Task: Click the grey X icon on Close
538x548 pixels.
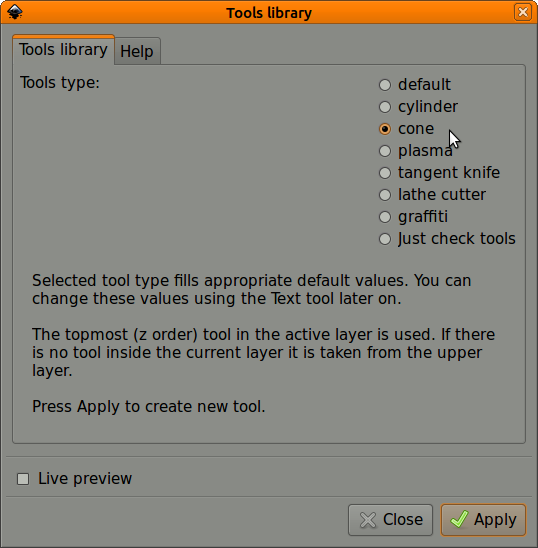Action: pyautogui.click(x=368, y=520)
